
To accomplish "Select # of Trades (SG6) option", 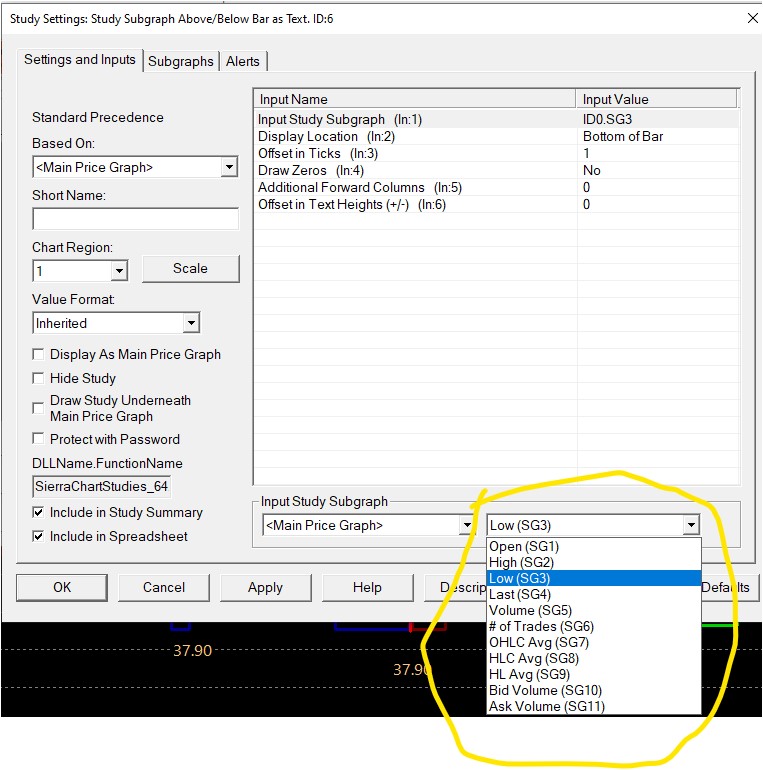I will (x=594, y=626).
